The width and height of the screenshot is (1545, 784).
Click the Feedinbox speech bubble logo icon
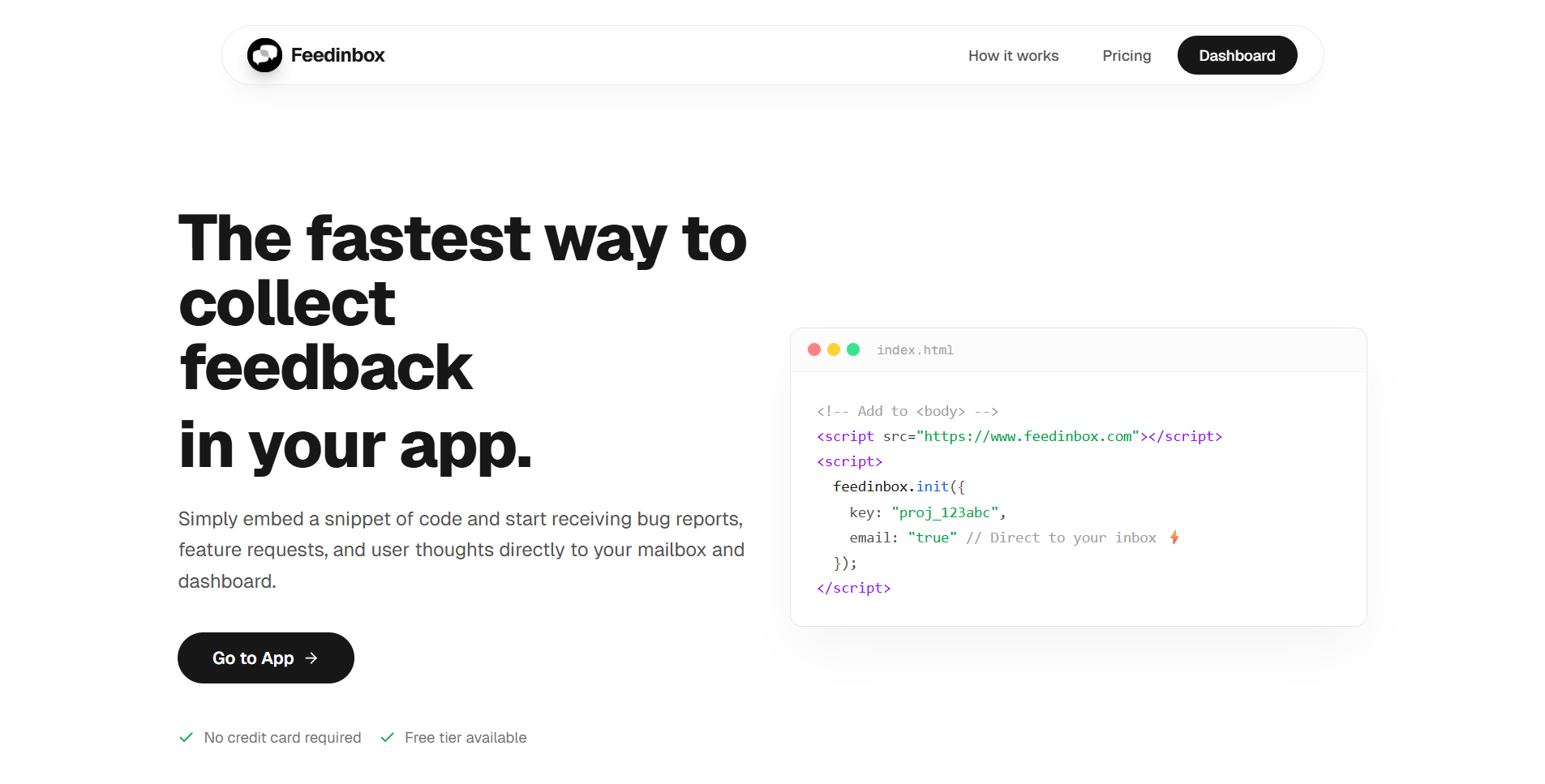click(x=264, y=55)
